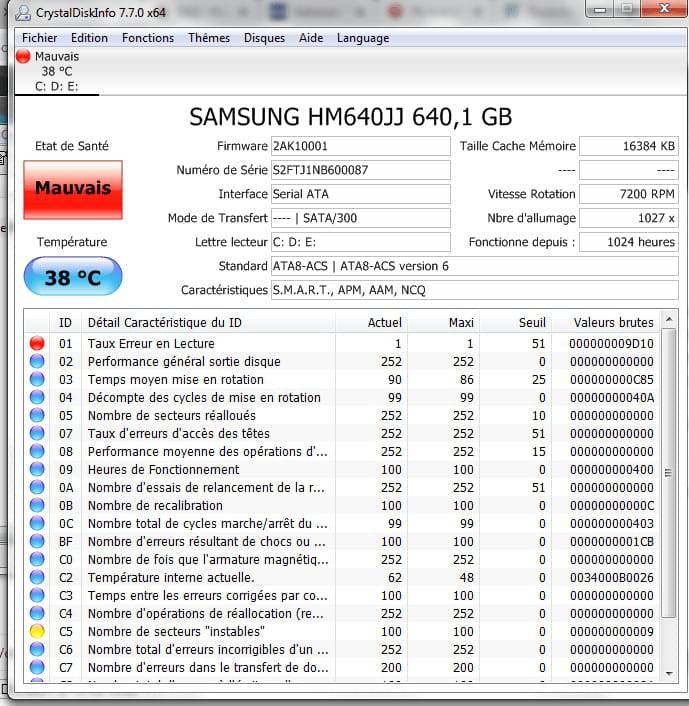Click the blue status icon for attribute 0C

37,523
